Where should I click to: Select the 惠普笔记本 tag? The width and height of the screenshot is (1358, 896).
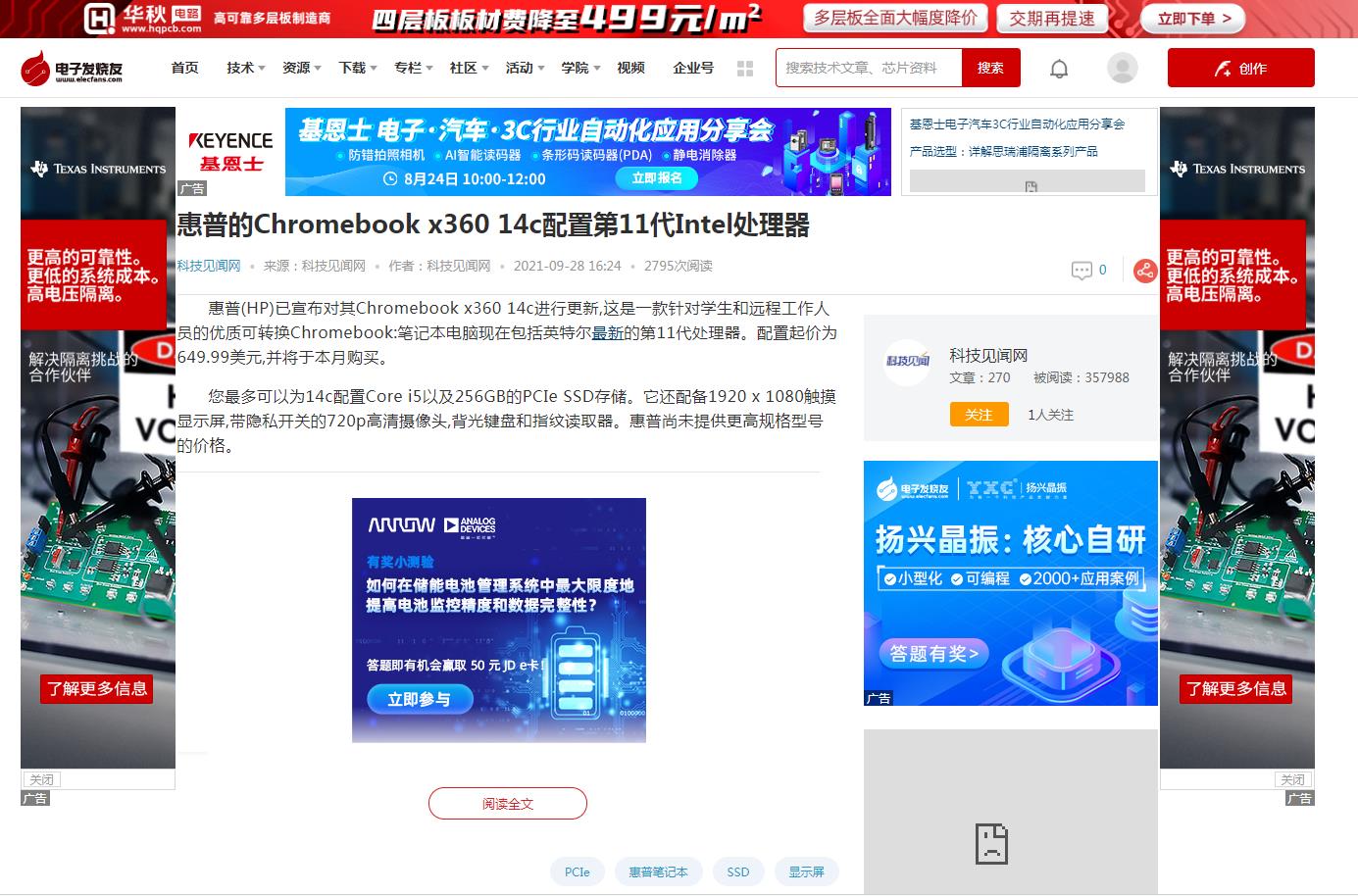[658, 871]
